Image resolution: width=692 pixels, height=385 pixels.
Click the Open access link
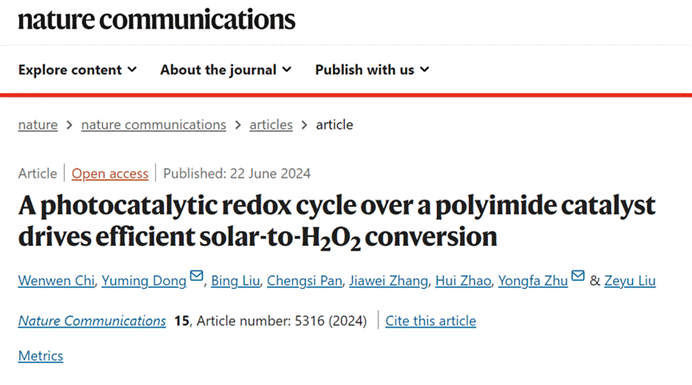coord(110,174)
